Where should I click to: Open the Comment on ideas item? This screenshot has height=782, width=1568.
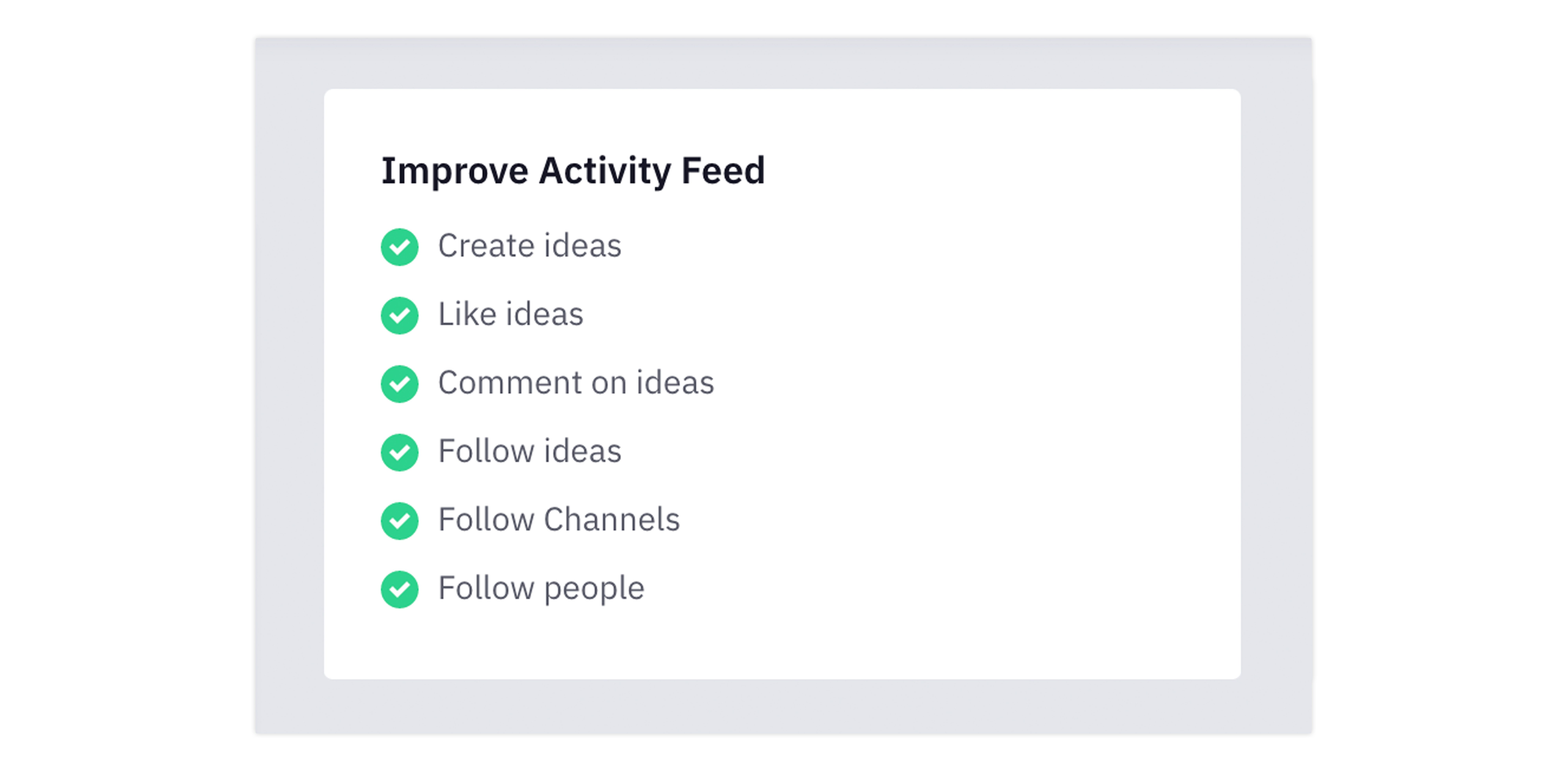click(x=576, y=383)
